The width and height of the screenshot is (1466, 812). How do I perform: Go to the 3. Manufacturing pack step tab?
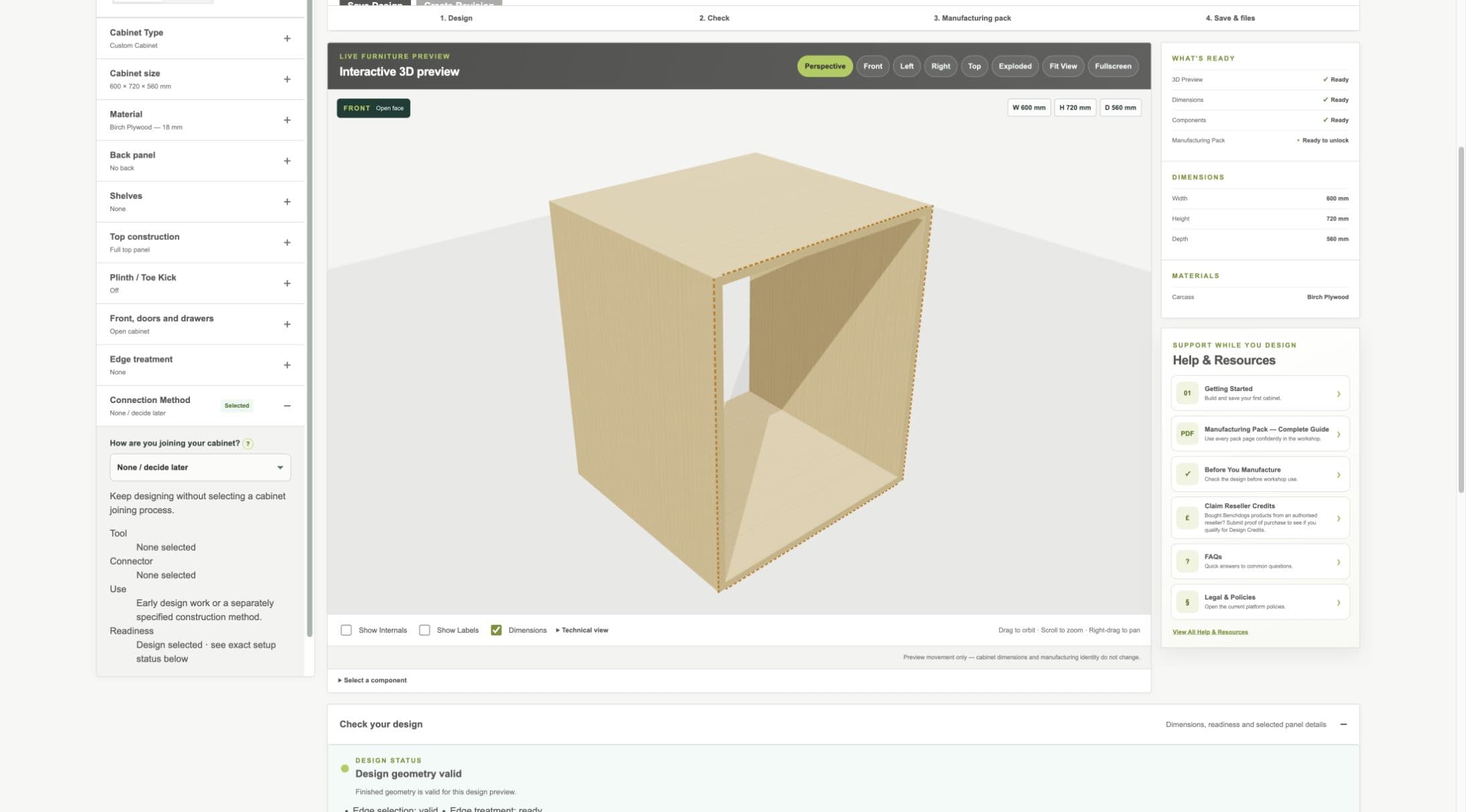[972, 18]
